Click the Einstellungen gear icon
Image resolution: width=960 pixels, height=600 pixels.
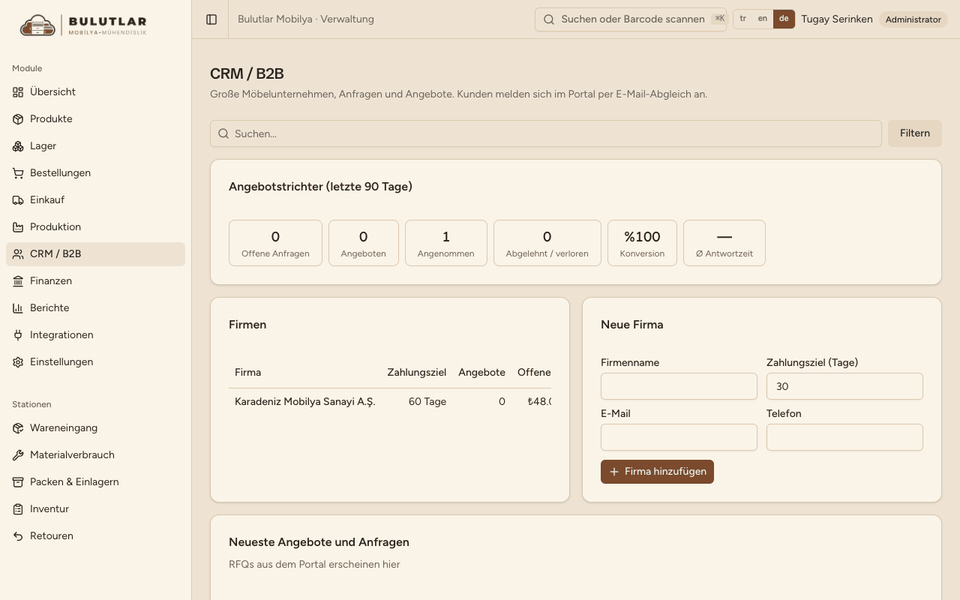18,362
